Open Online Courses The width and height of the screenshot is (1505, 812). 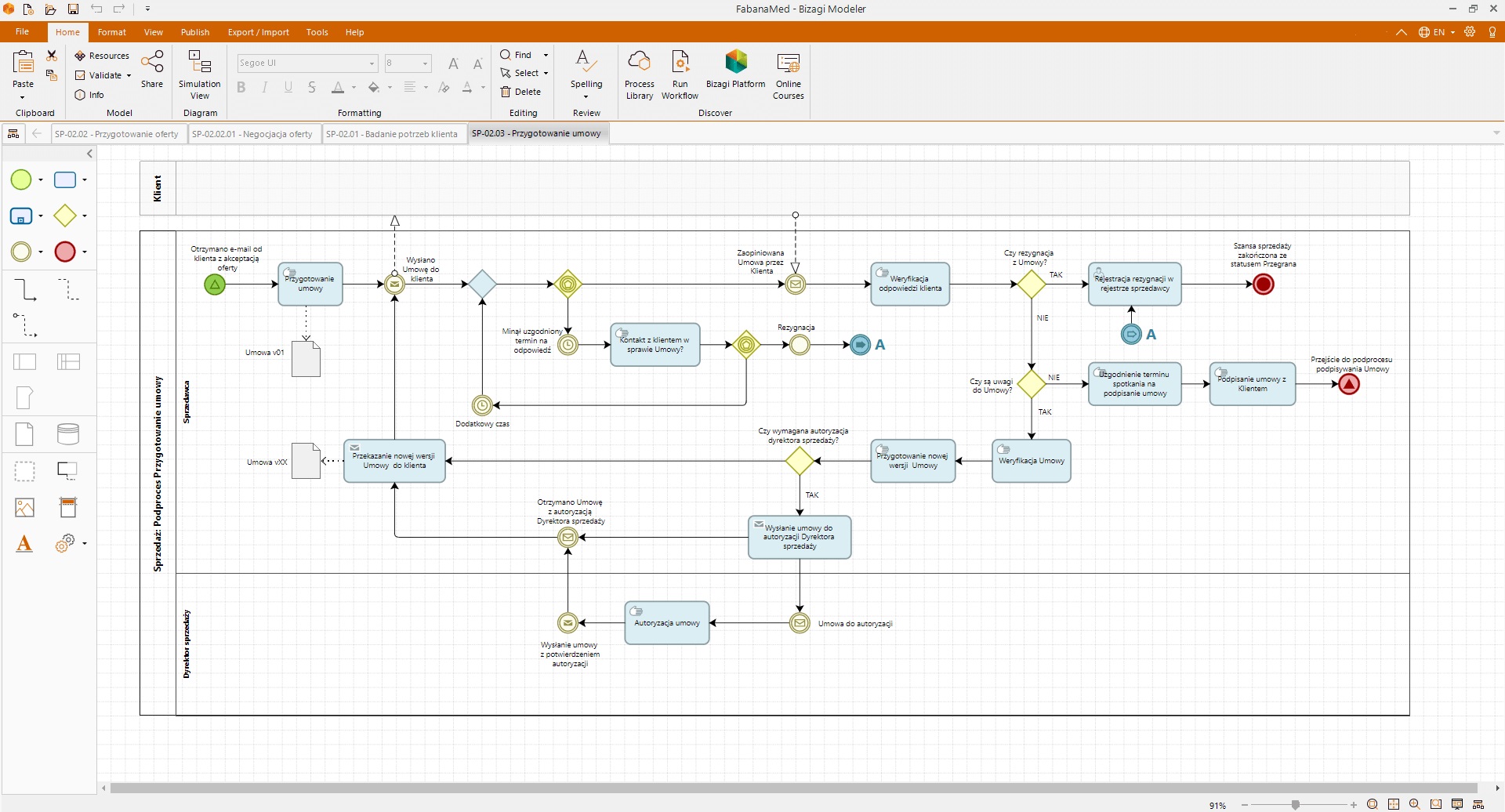(x=788, y=74)
